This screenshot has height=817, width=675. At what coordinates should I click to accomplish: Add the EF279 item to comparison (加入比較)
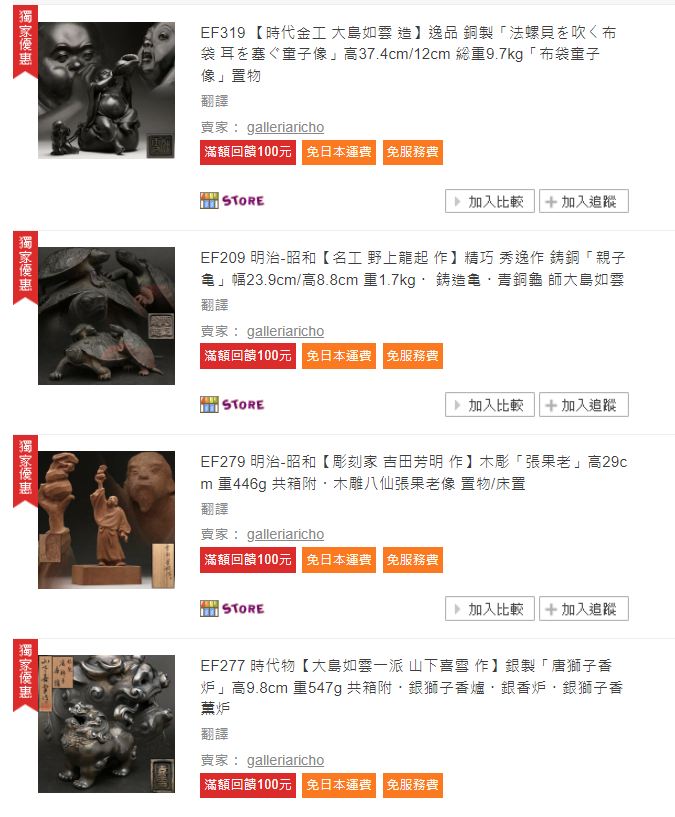coord(489,609)
